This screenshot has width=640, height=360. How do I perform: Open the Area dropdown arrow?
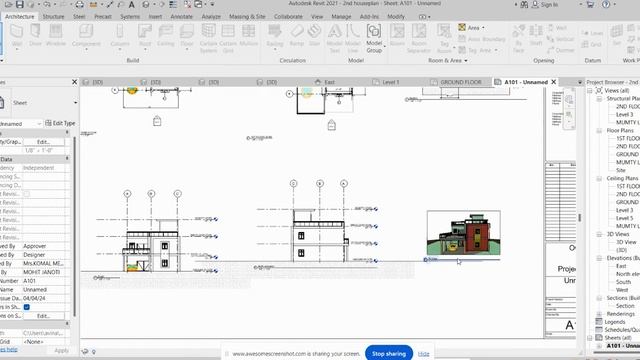click(483, 28)
